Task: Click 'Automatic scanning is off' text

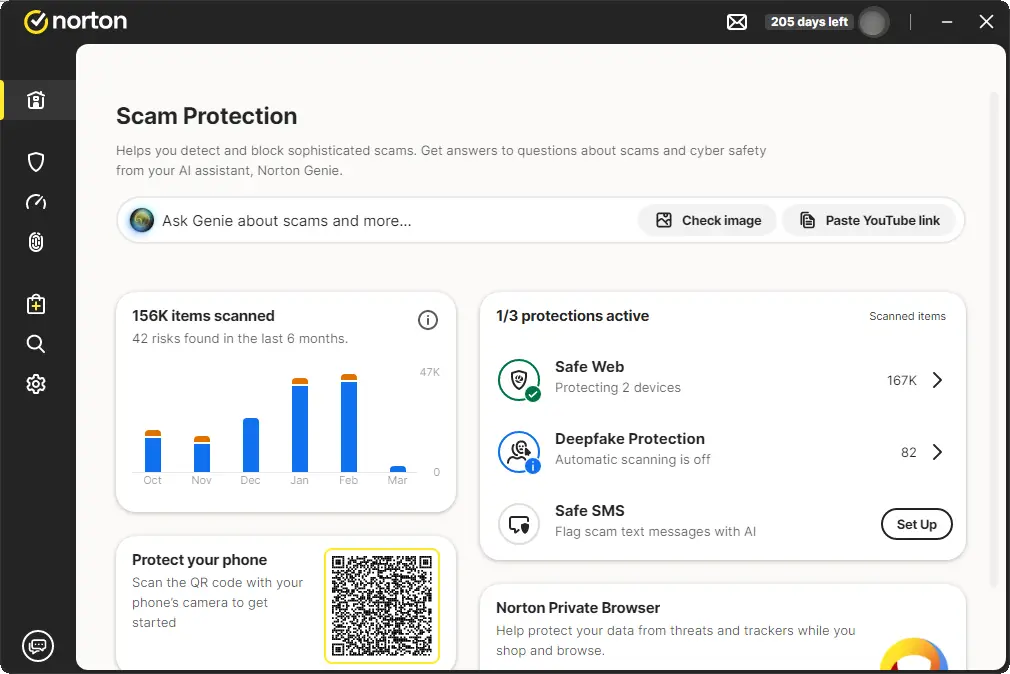Action: pos(633,459)
